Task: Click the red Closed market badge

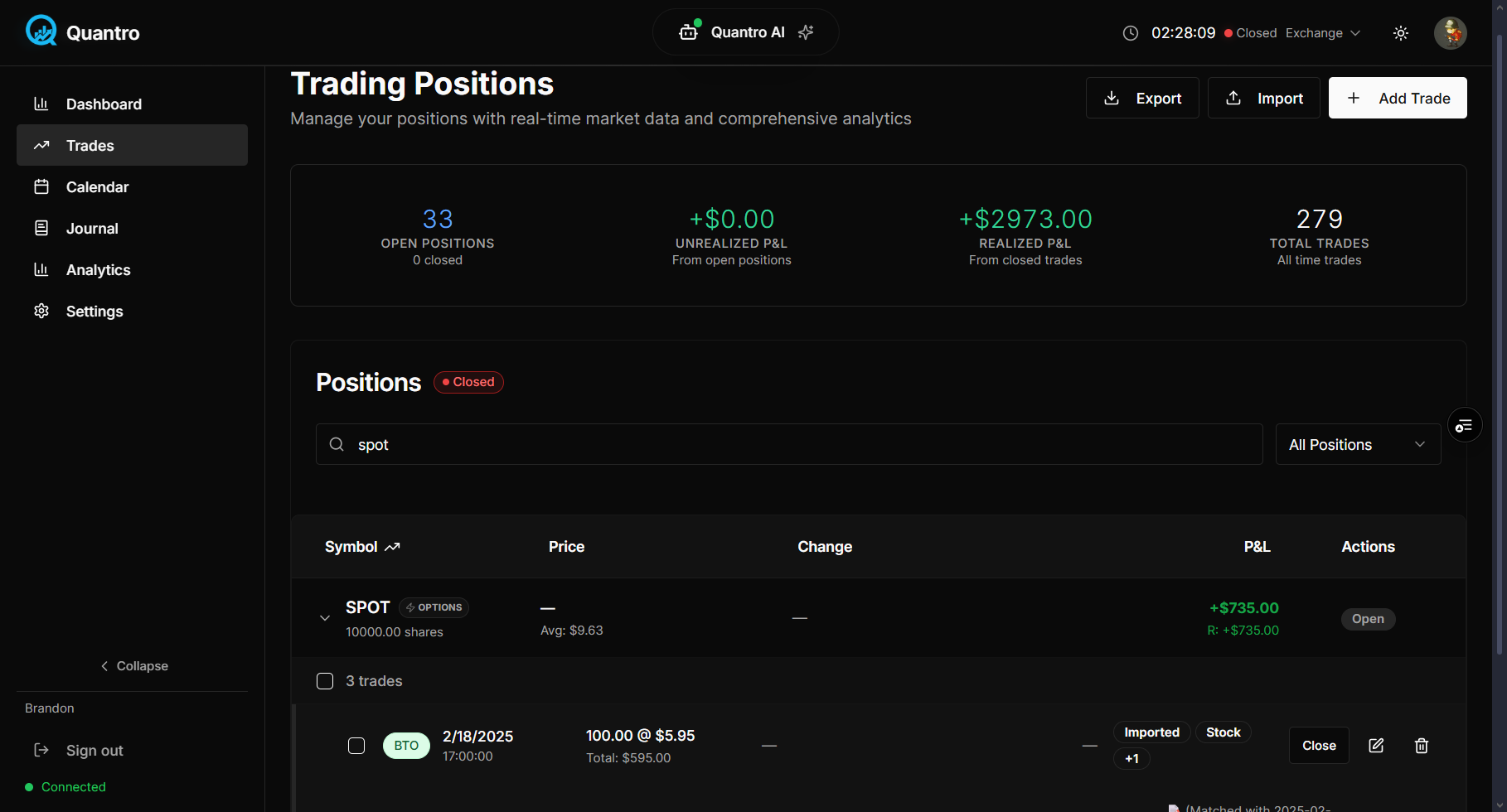Action: (x=468, y=382)
